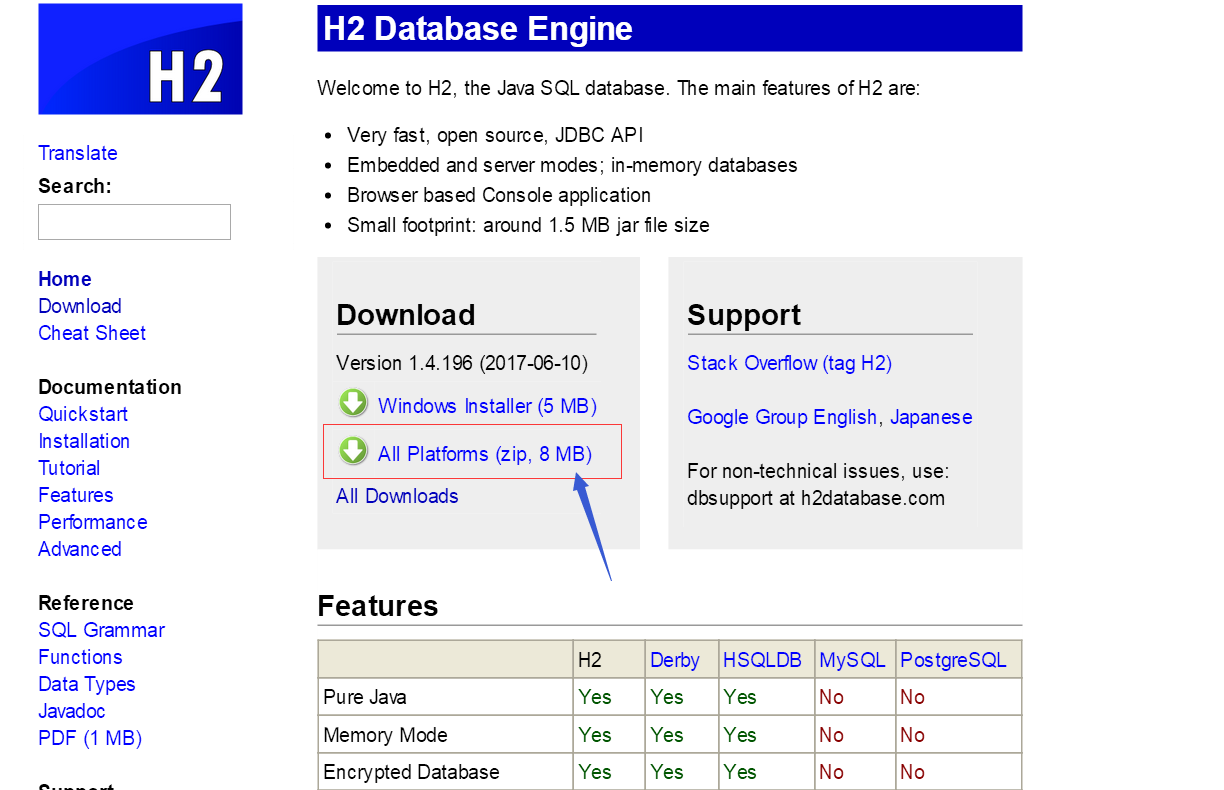Open the Performance link

[x=93, y=522]
